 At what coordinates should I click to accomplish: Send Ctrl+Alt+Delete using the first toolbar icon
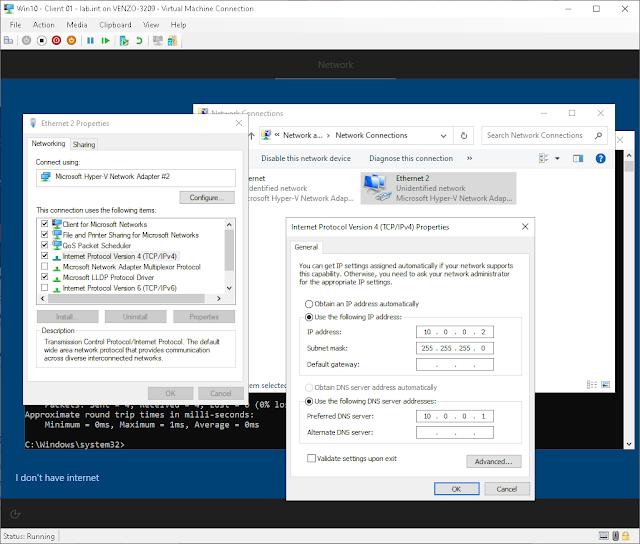[8, 40]
